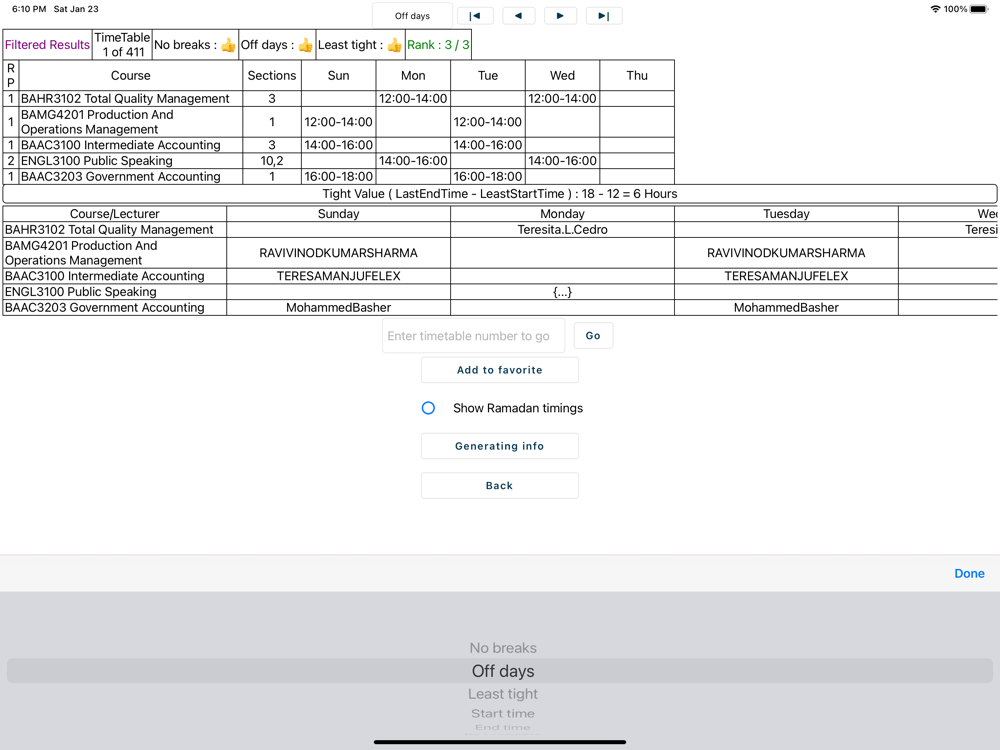Click the Tight Value summary row
Screen dimensions: 1000x750
tap(499, 194)
